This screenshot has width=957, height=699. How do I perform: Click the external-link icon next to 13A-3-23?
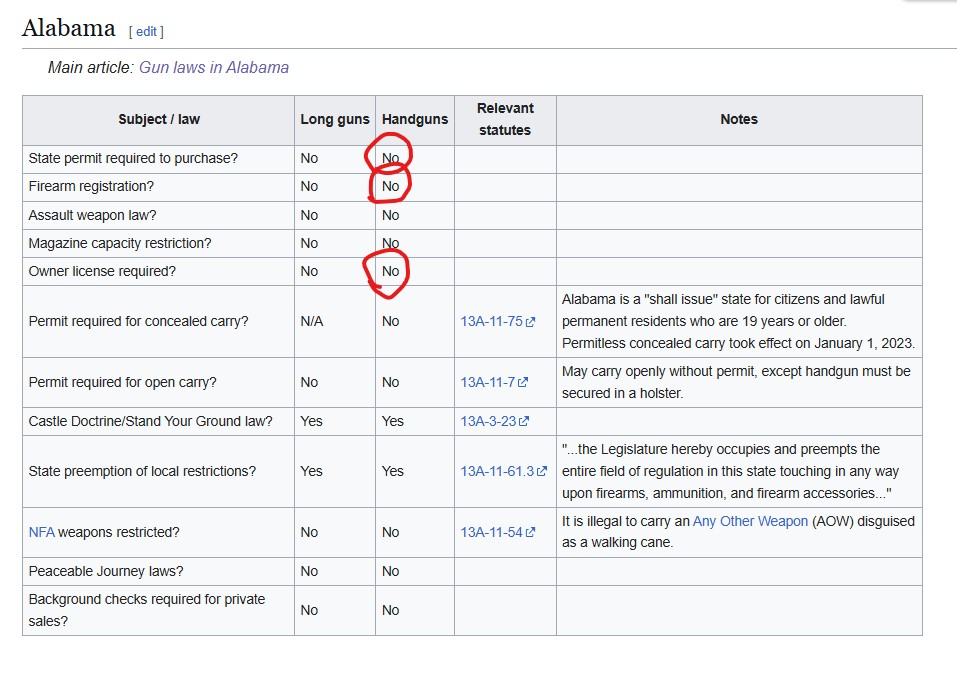coord(524,422)
